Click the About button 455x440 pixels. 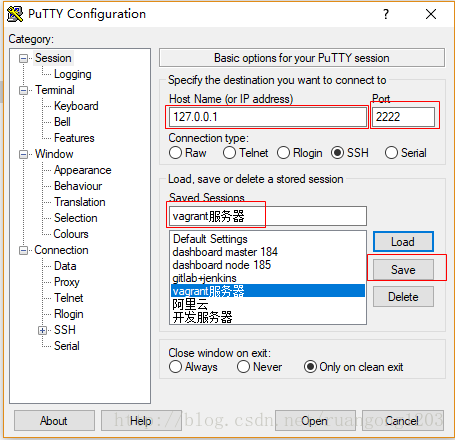tap(54, 421)
